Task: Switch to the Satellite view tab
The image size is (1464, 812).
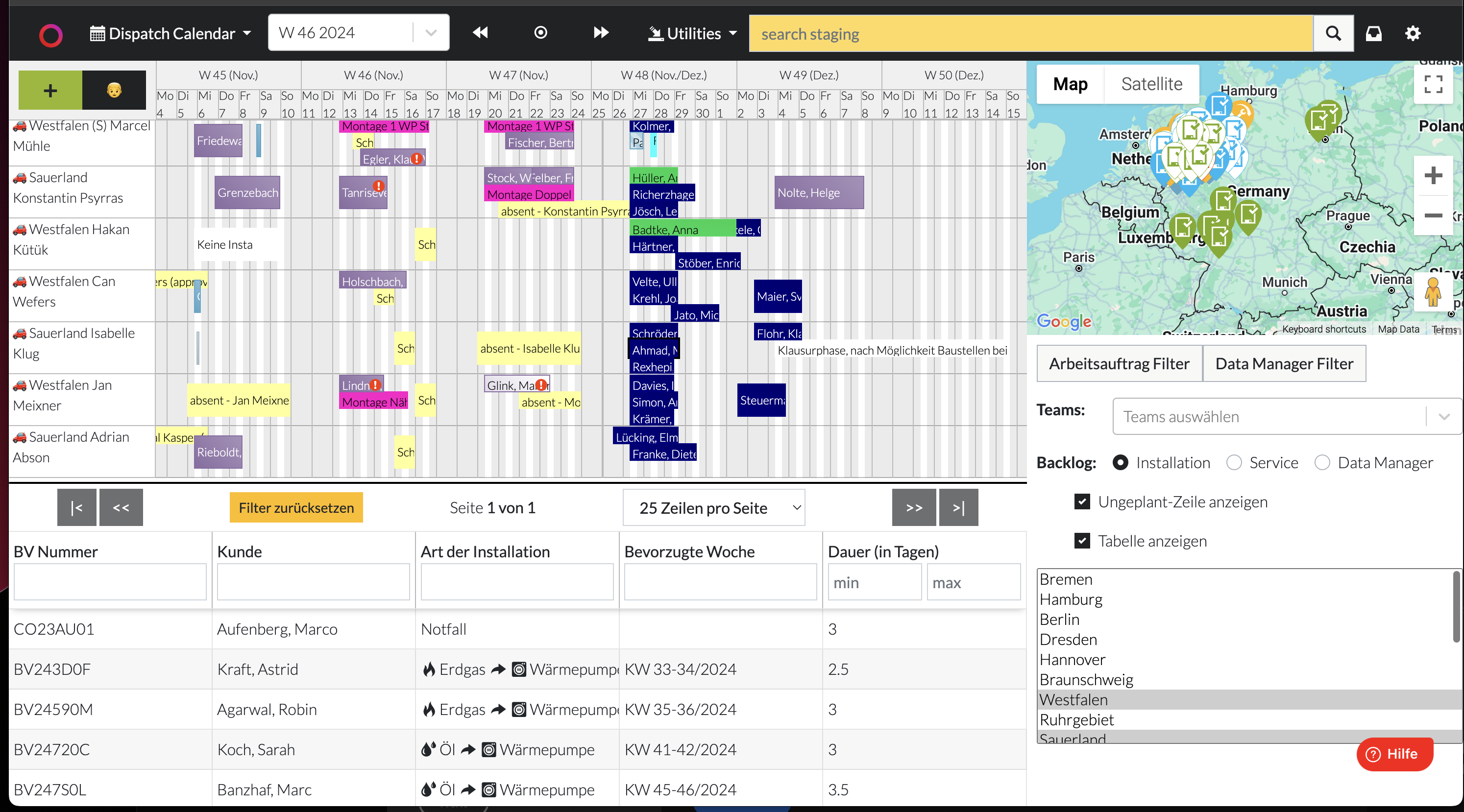Action: coord(1151,84)
